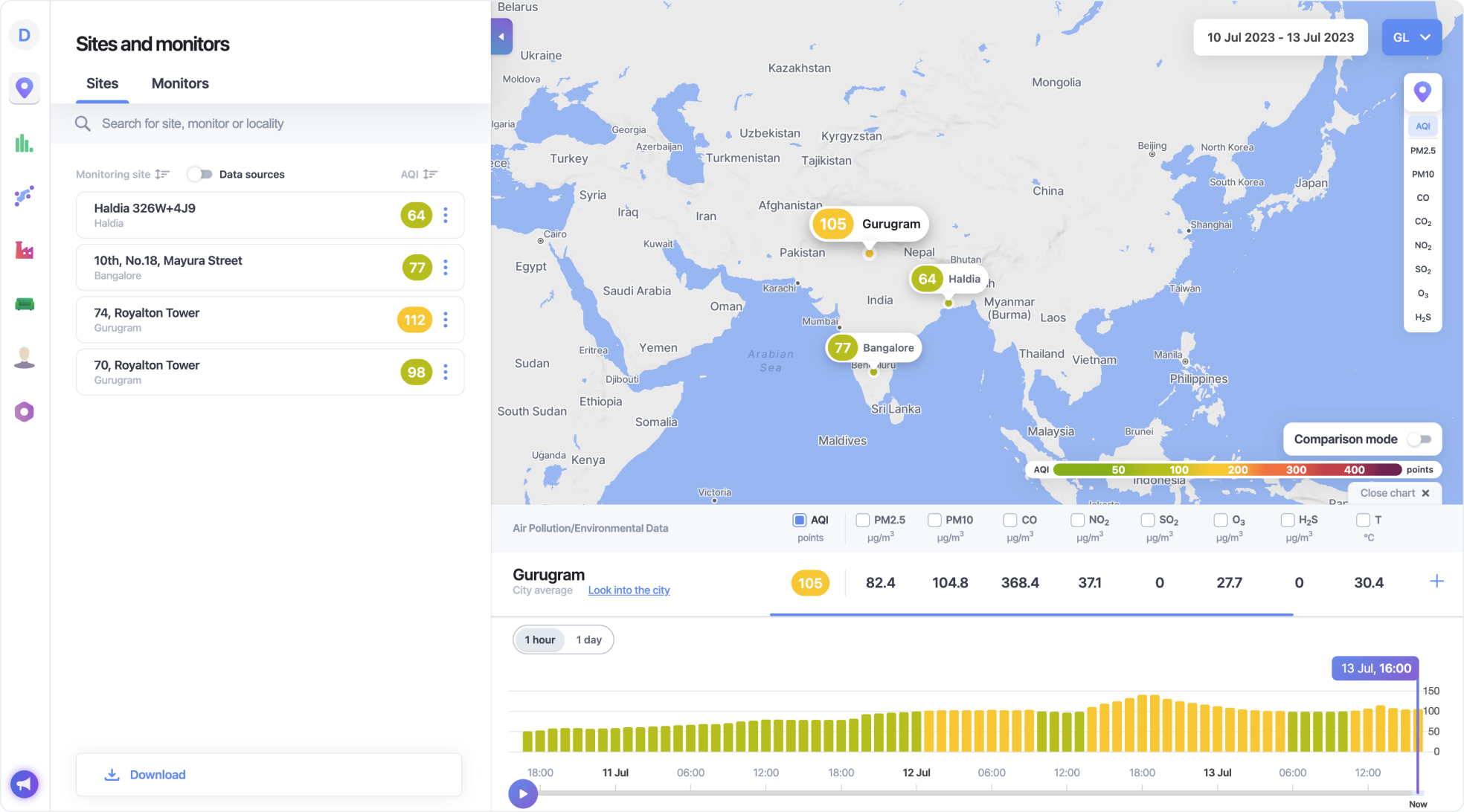This screenshot has height=812, width=1464.
Task: Click plus icon in Gurugram row
Action: pyautogui.click(x=1436, y=581)
